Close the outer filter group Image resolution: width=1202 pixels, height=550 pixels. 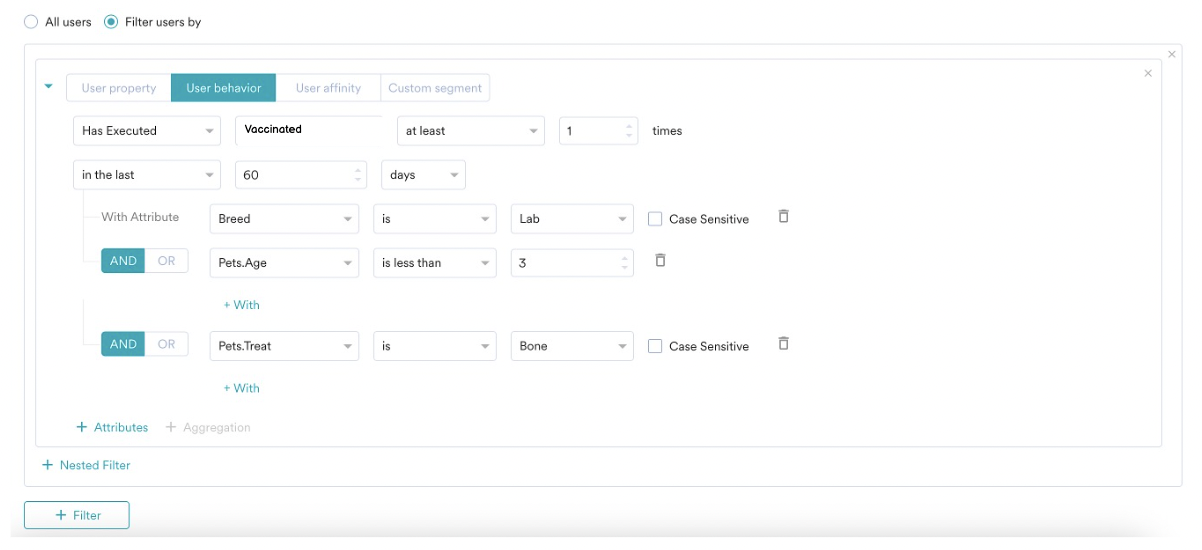click(1172, 54)
